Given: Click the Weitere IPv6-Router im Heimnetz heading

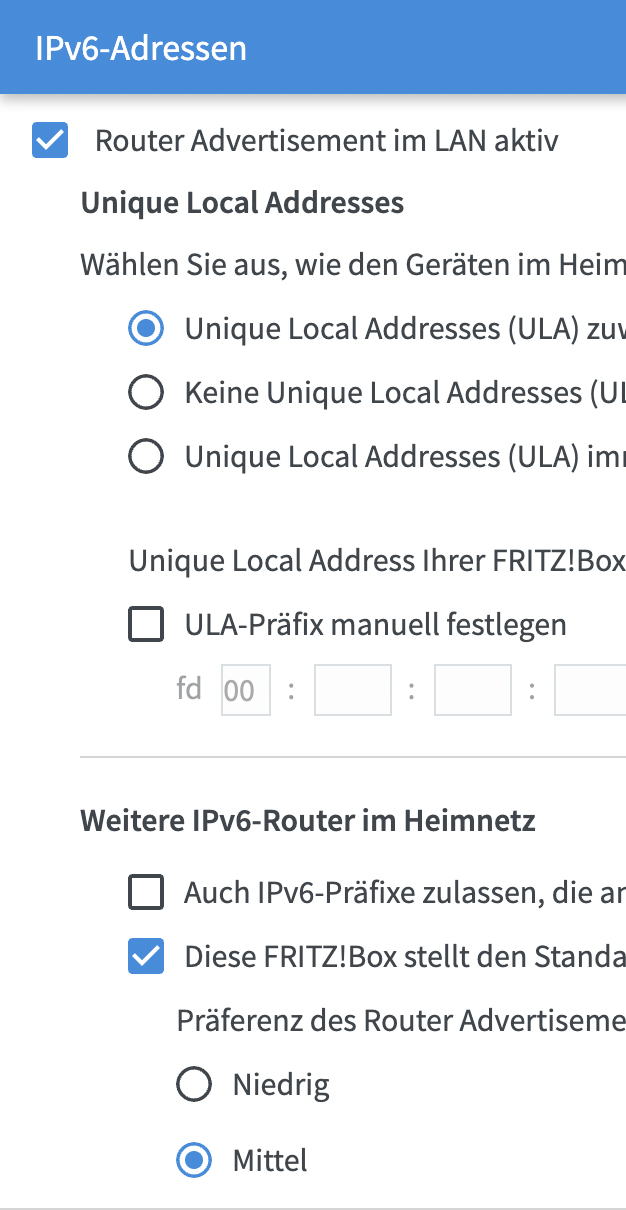Looking at the screenshot, I should coord(308,821).
